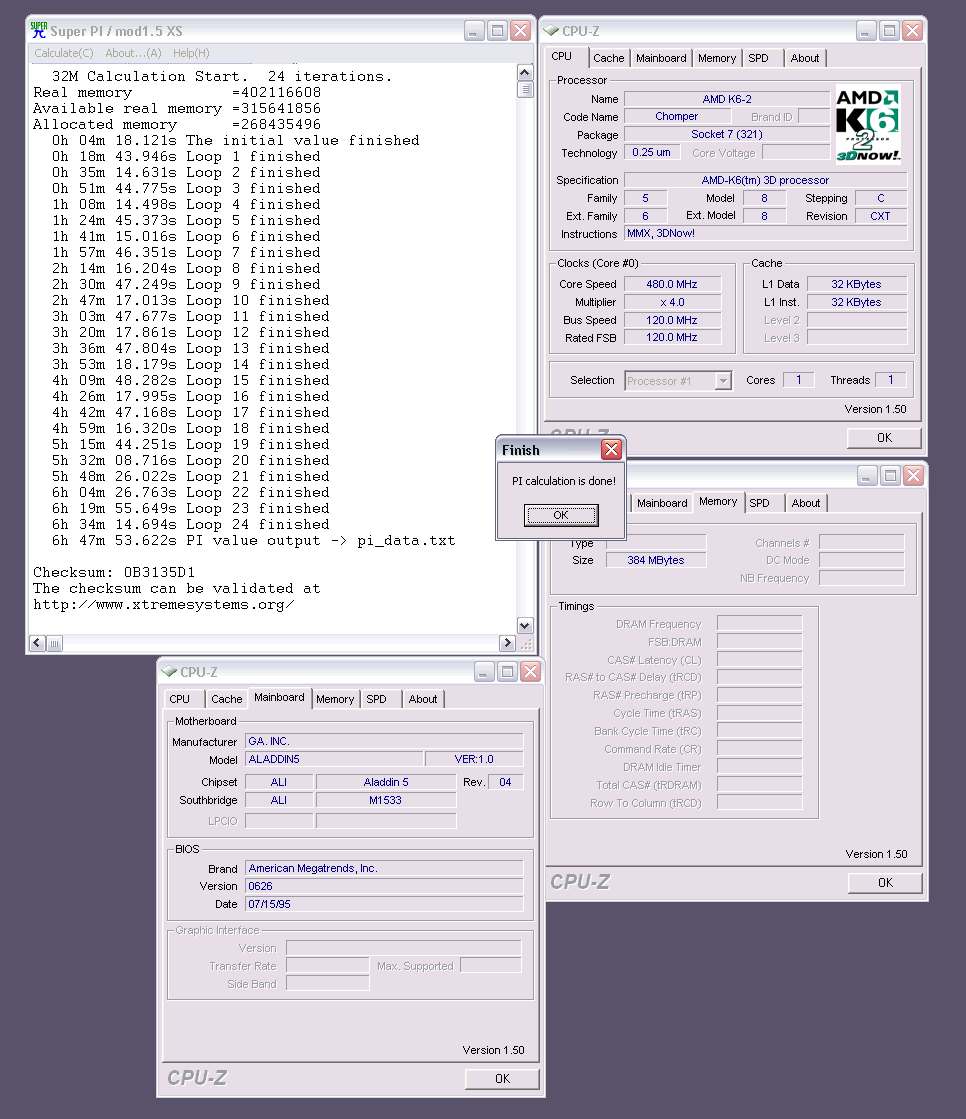This screenshot has width=966, height=1119.
Task: Click OK in the CPU-Z Memory window
Action: pyautogui.click(x=885, y=883)
